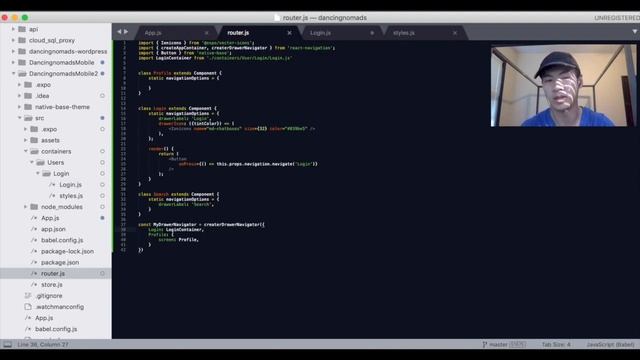Expand the dancingnomads-wordpress folder arrow
This screenshot has width=640, height=360.
(13, 51)
